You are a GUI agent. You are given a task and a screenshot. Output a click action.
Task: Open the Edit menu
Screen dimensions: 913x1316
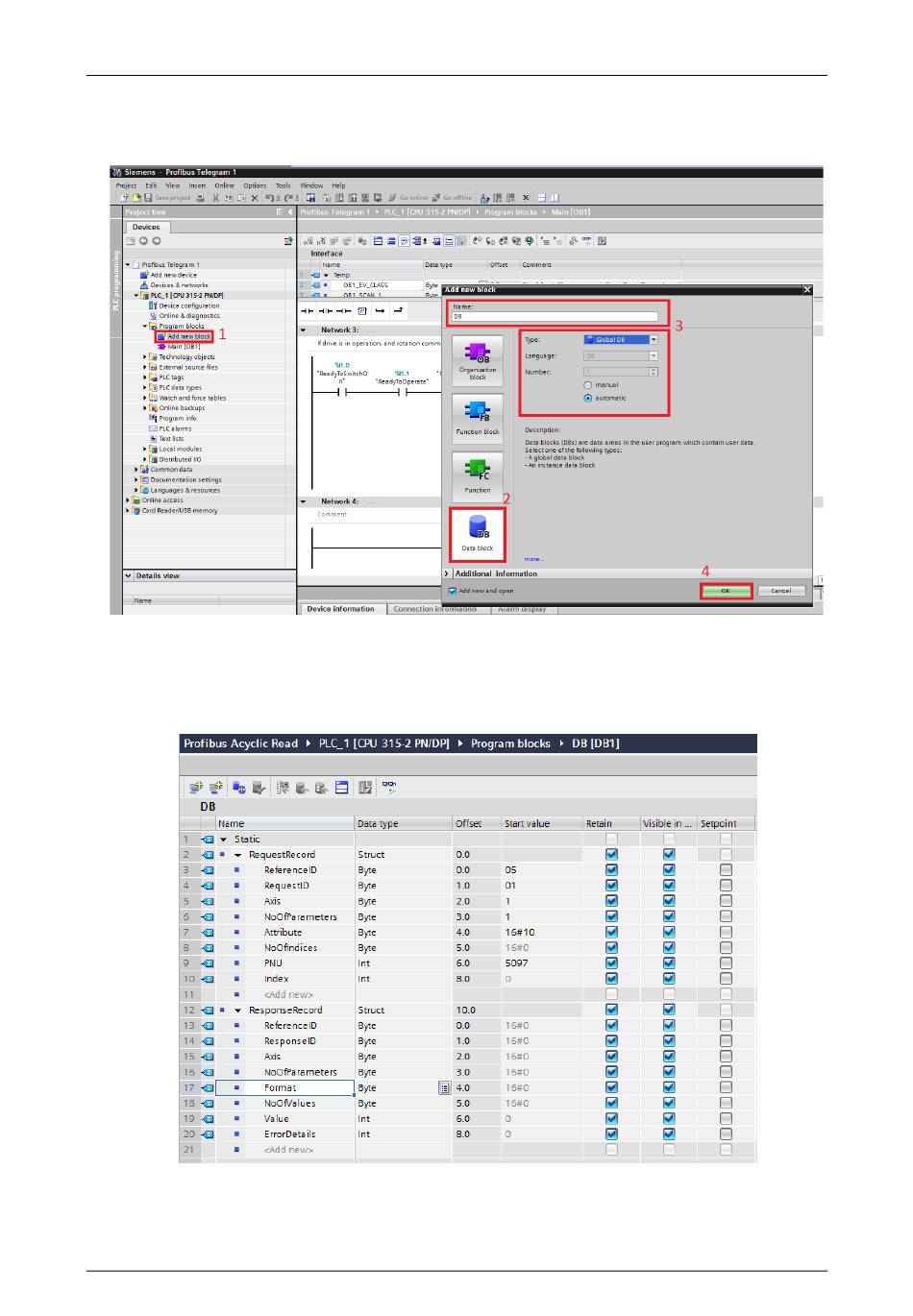(x=151, y=185)
